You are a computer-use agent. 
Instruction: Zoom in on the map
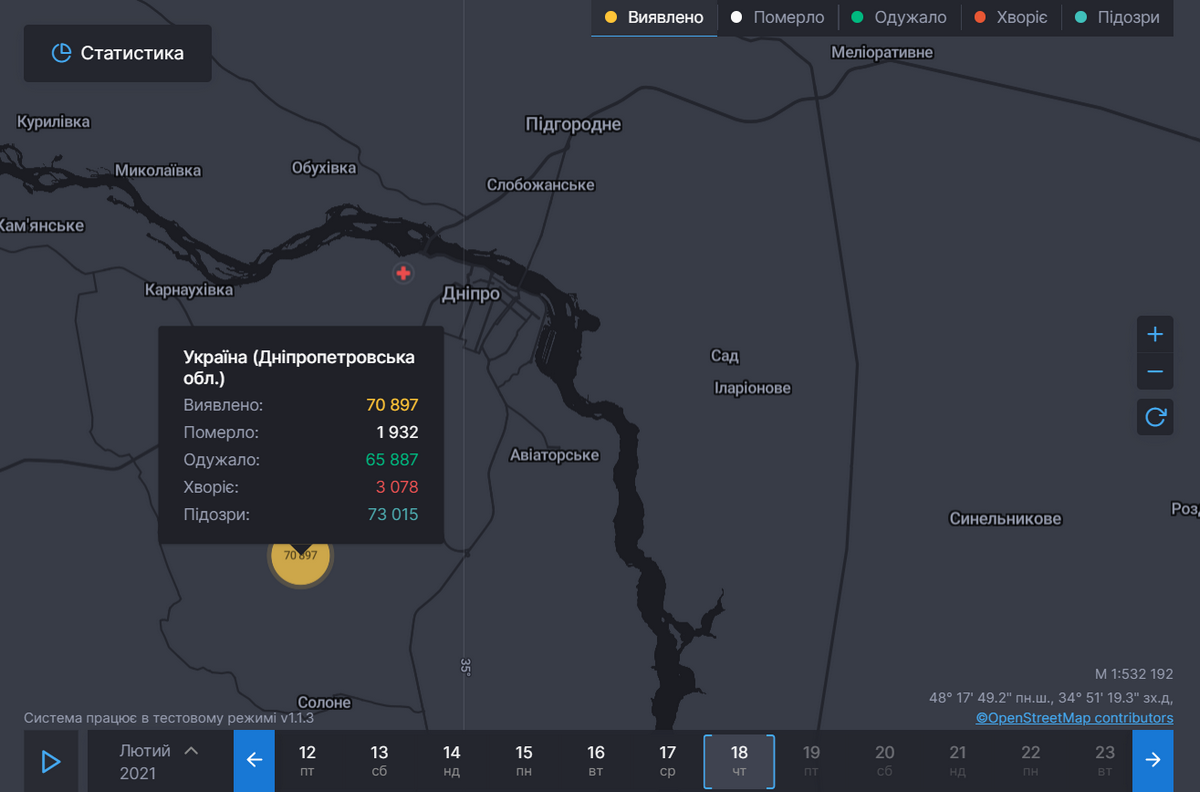tap(1155, 334)
